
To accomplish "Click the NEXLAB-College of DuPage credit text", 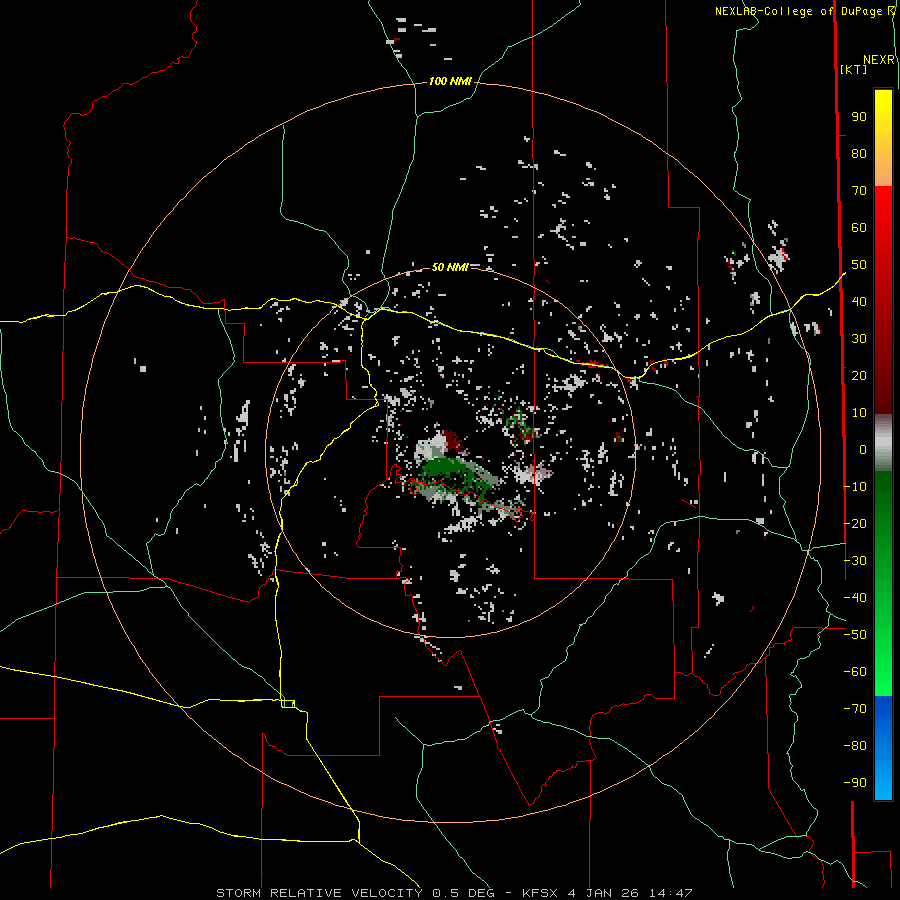I will click(x=804, y=11).
